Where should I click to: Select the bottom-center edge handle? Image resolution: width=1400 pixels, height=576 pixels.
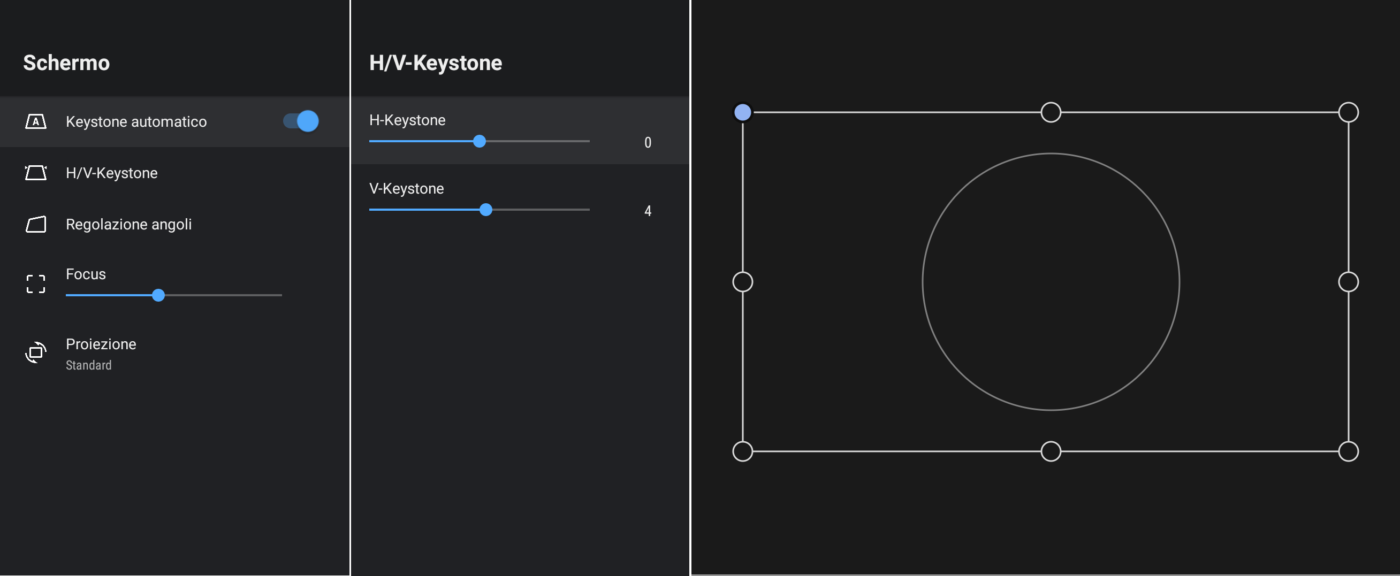1051,451
